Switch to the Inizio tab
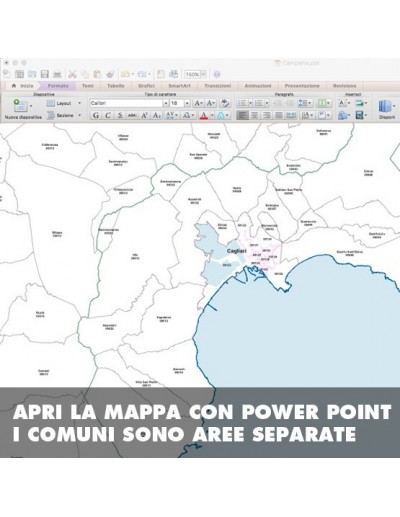The width and height of the screenshot is (400, 517). [23, 86]
